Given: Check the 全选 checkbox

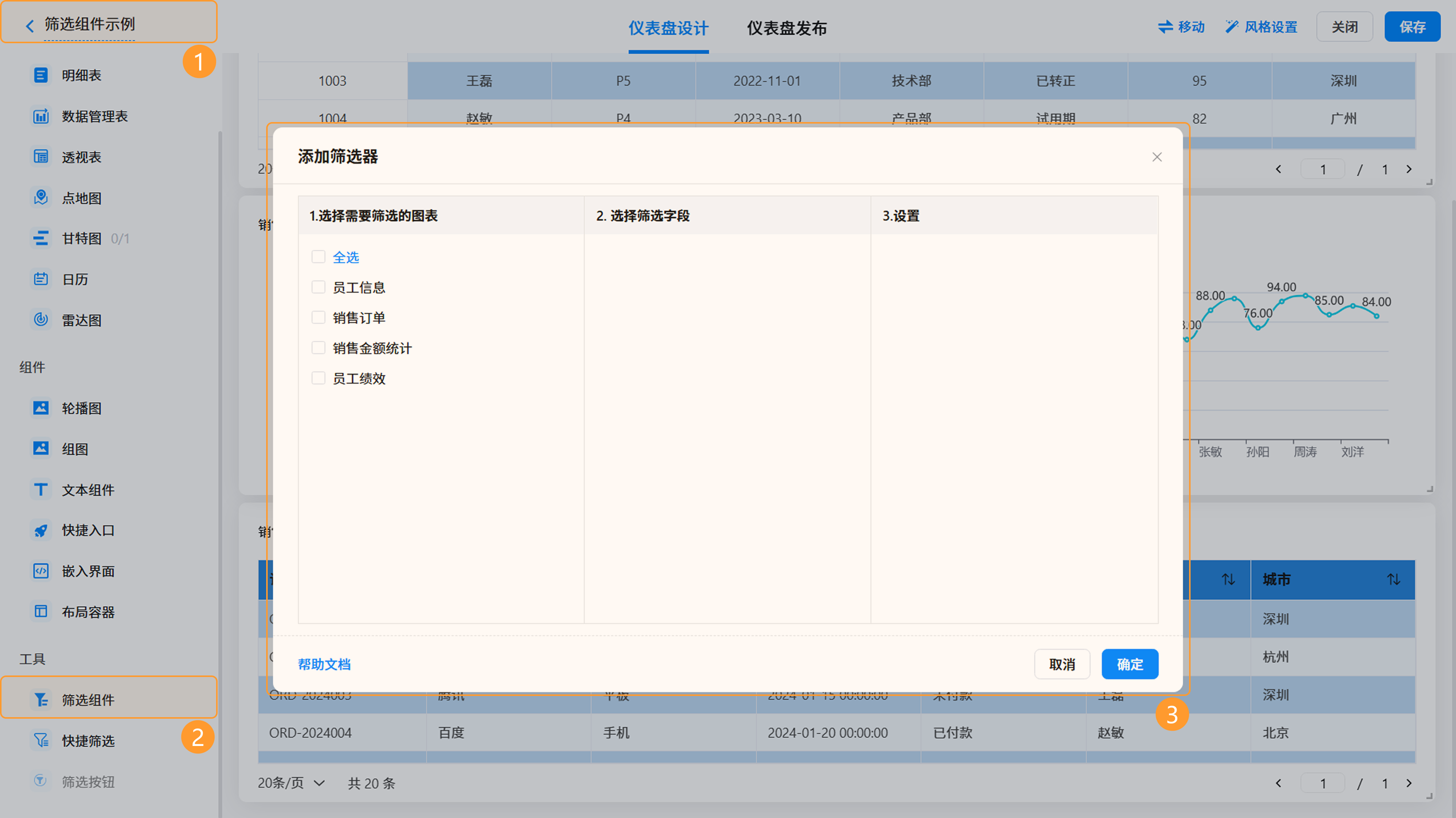Looking at the screenshot, I should click(318, 257).
